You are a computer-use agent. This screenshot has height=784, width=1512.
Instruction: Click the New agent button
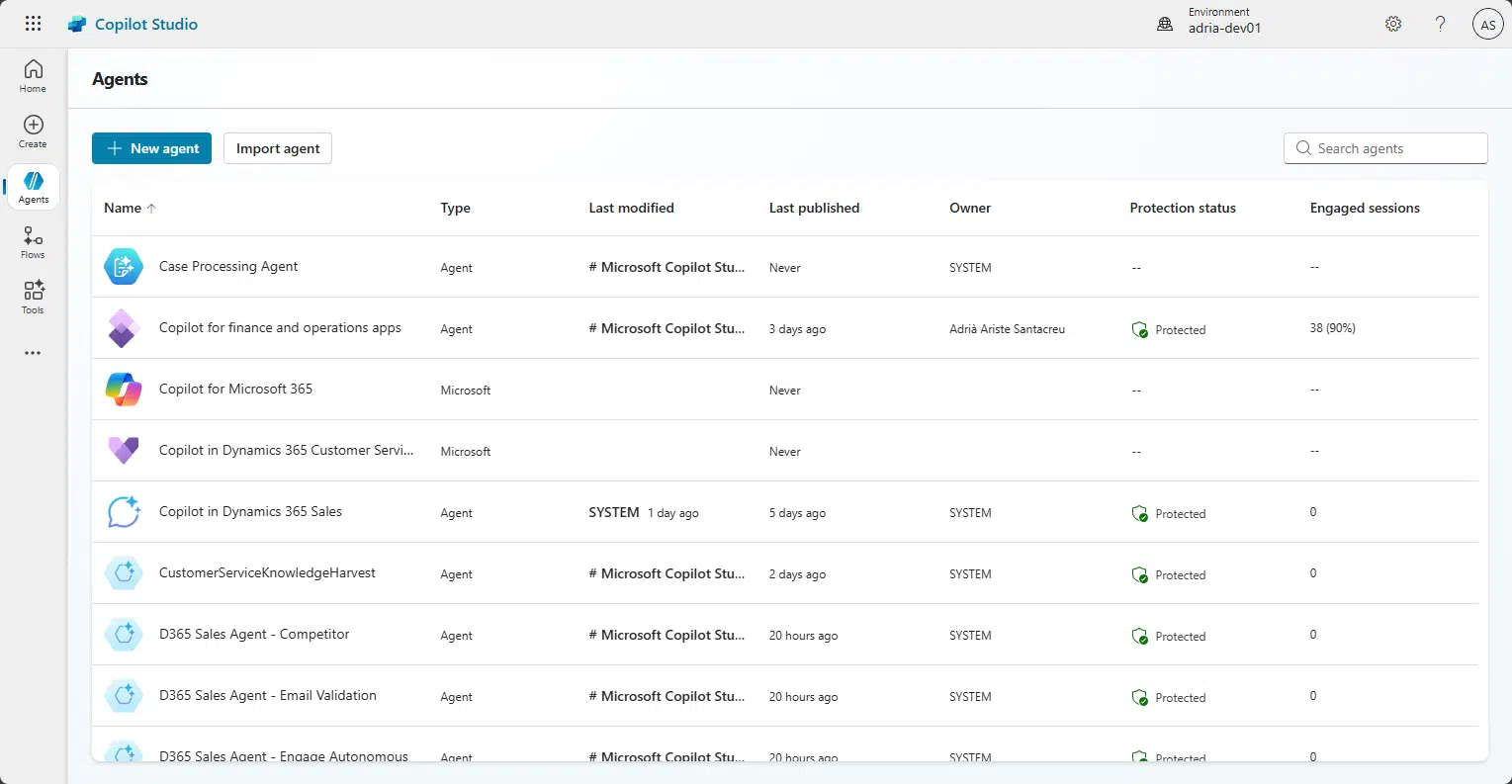click(x=151, y=148)
